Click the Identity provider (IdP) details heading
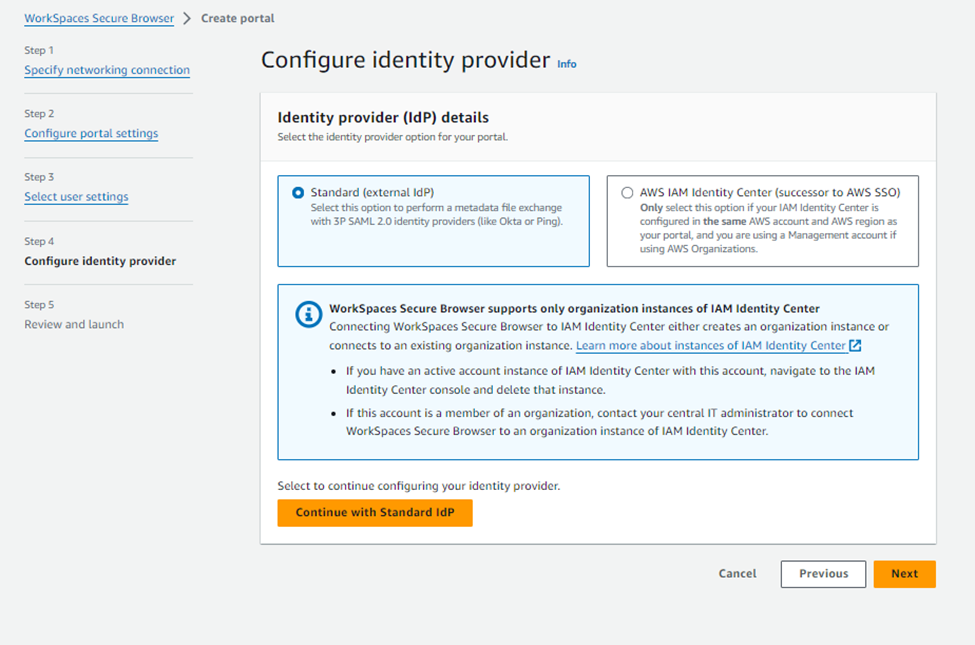The image size is (975, 645). pos(383,118)
